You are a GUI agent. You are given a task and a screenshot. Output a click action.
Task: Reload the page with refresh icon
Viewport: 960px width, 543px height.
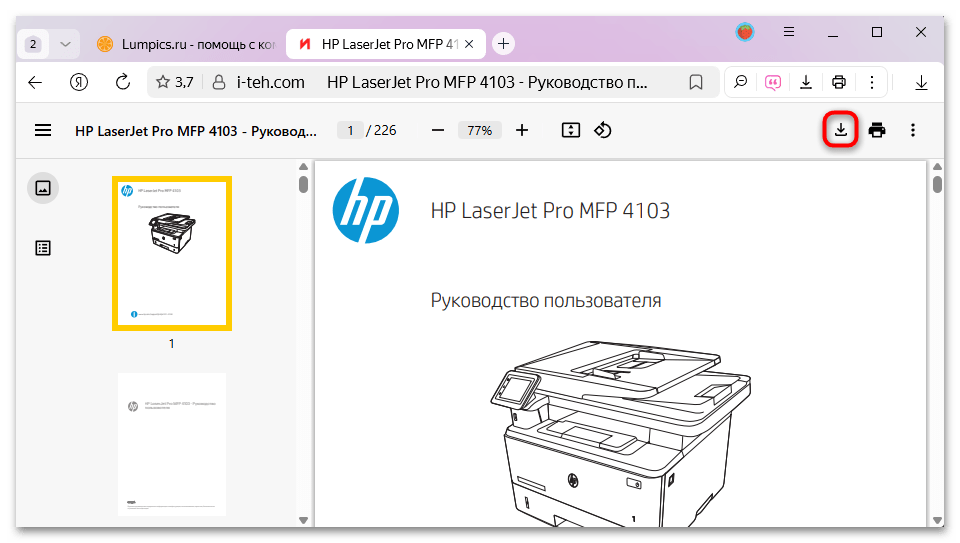[x=122, y=82]
